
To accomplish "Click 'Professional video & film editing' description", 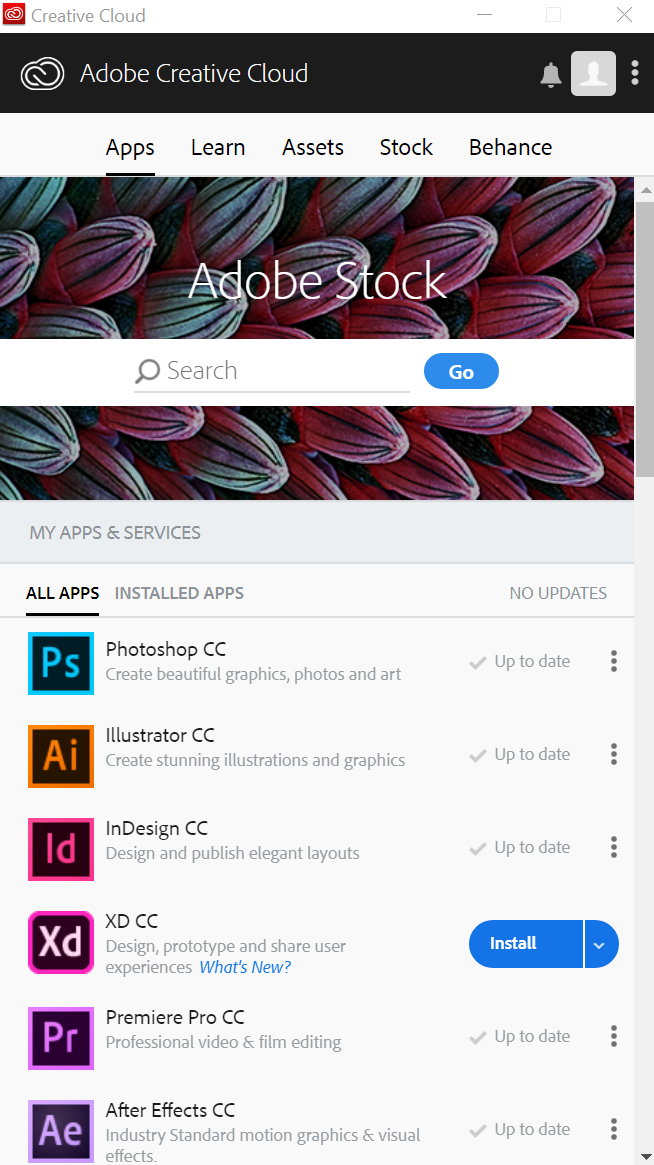I will [224, 1042].
